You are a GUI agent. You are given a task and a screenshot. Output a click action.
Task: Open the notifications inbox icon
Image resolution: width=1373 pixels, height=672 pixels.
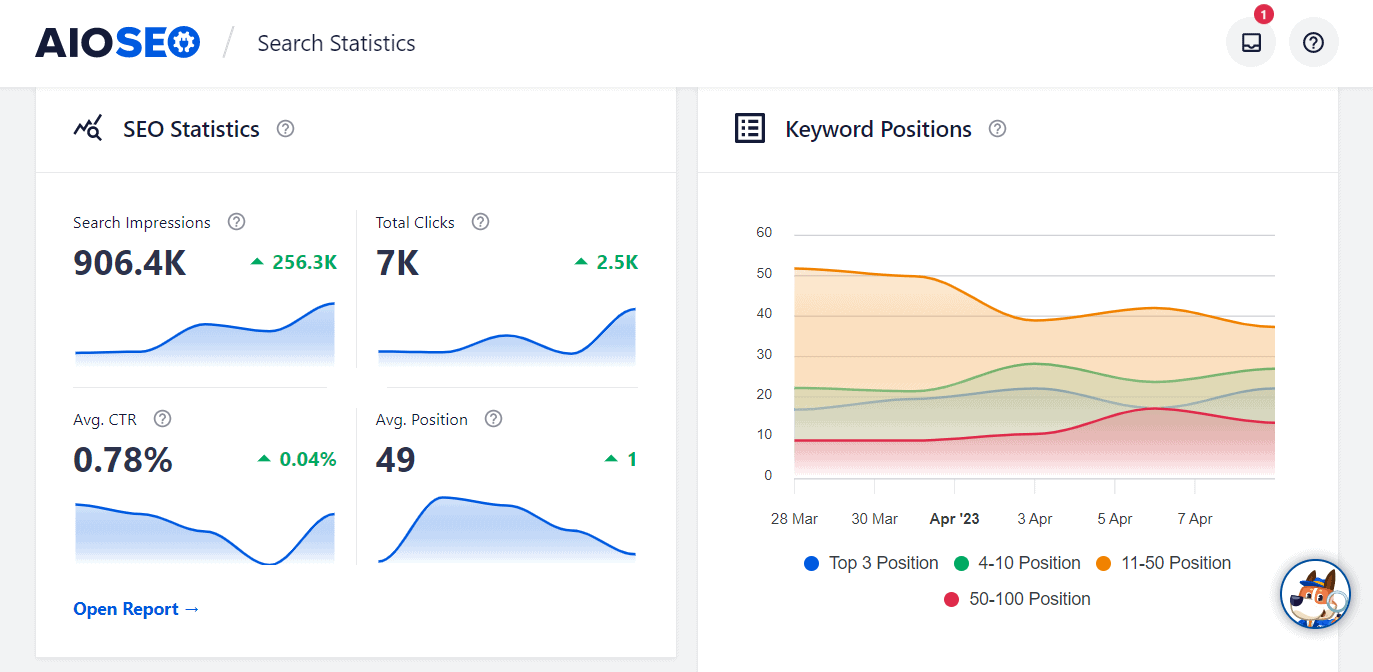click(1251, 43)
